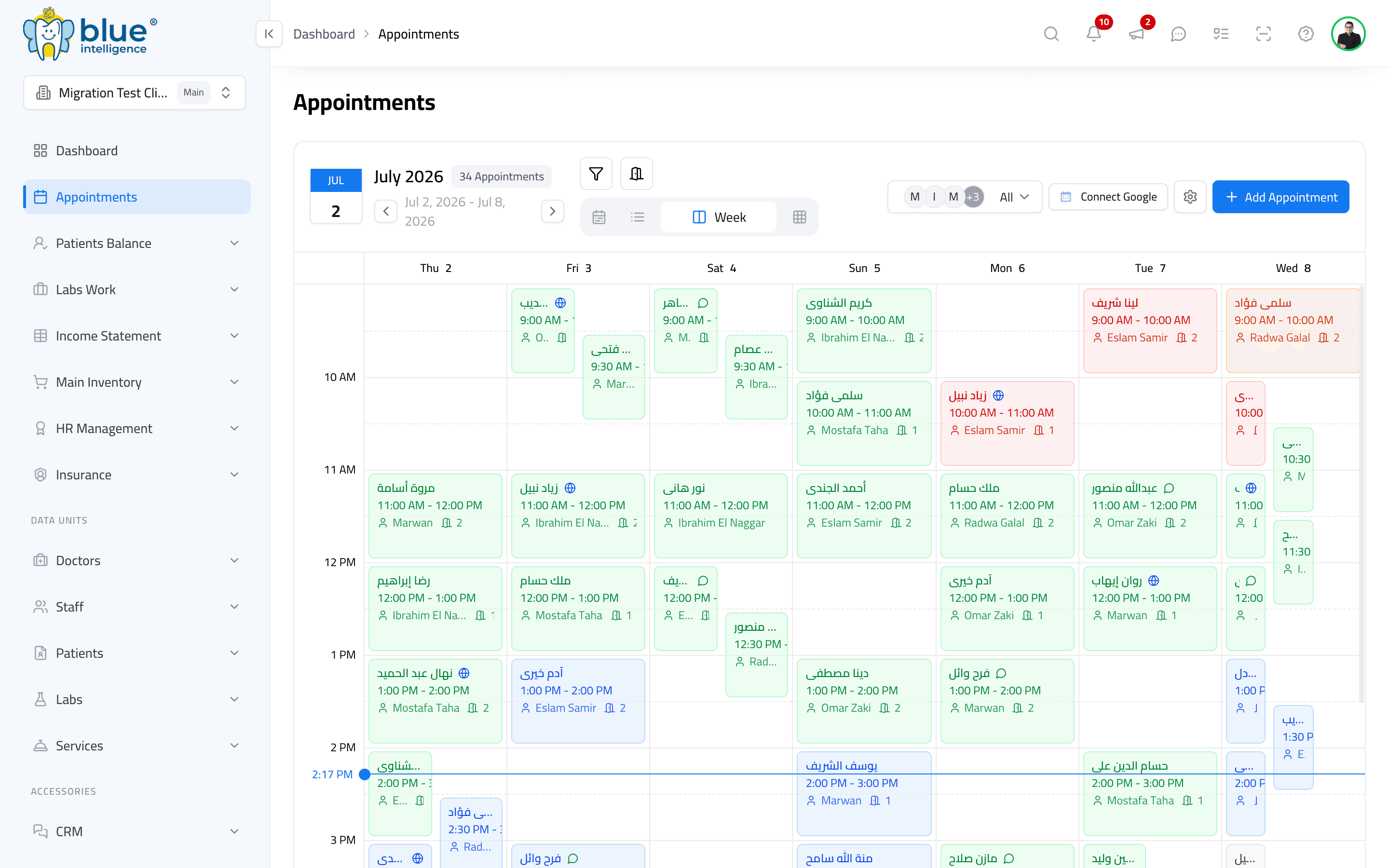Viewport: 1389px width, 868px height.
Task: Go to previous week arrow
Action: tap(386, 211)
